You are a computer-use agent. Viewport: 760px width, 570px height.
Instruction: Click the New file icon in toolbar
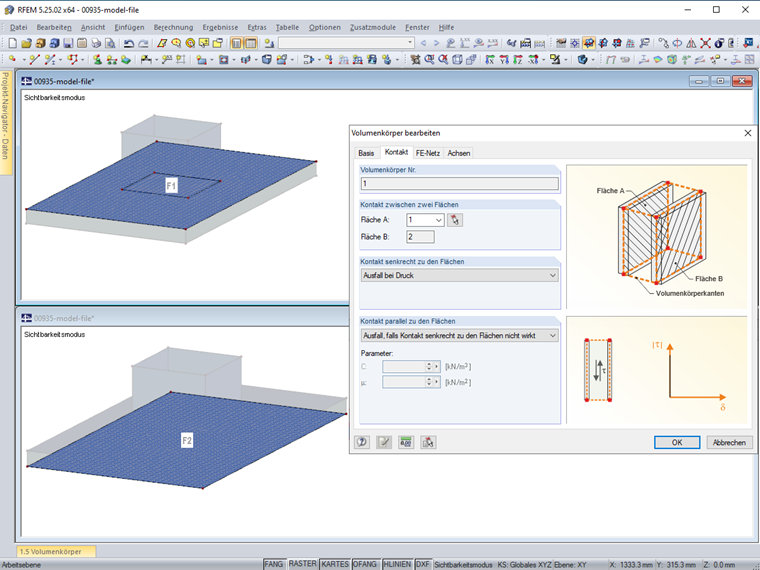[13, 44]
